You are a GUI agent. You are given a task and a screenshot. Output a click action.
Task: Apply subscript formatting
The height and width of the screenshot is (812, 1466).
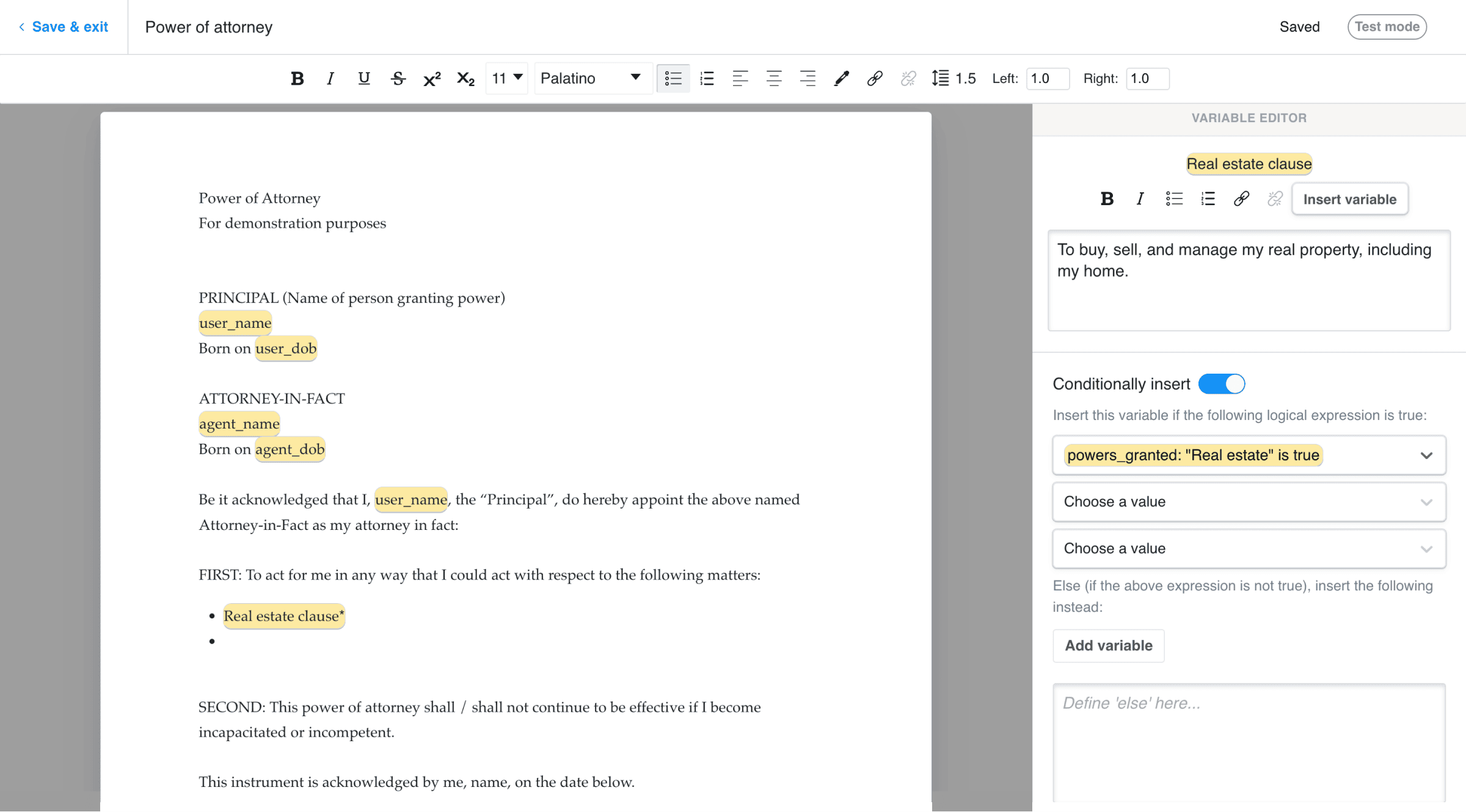coord(465,78)
